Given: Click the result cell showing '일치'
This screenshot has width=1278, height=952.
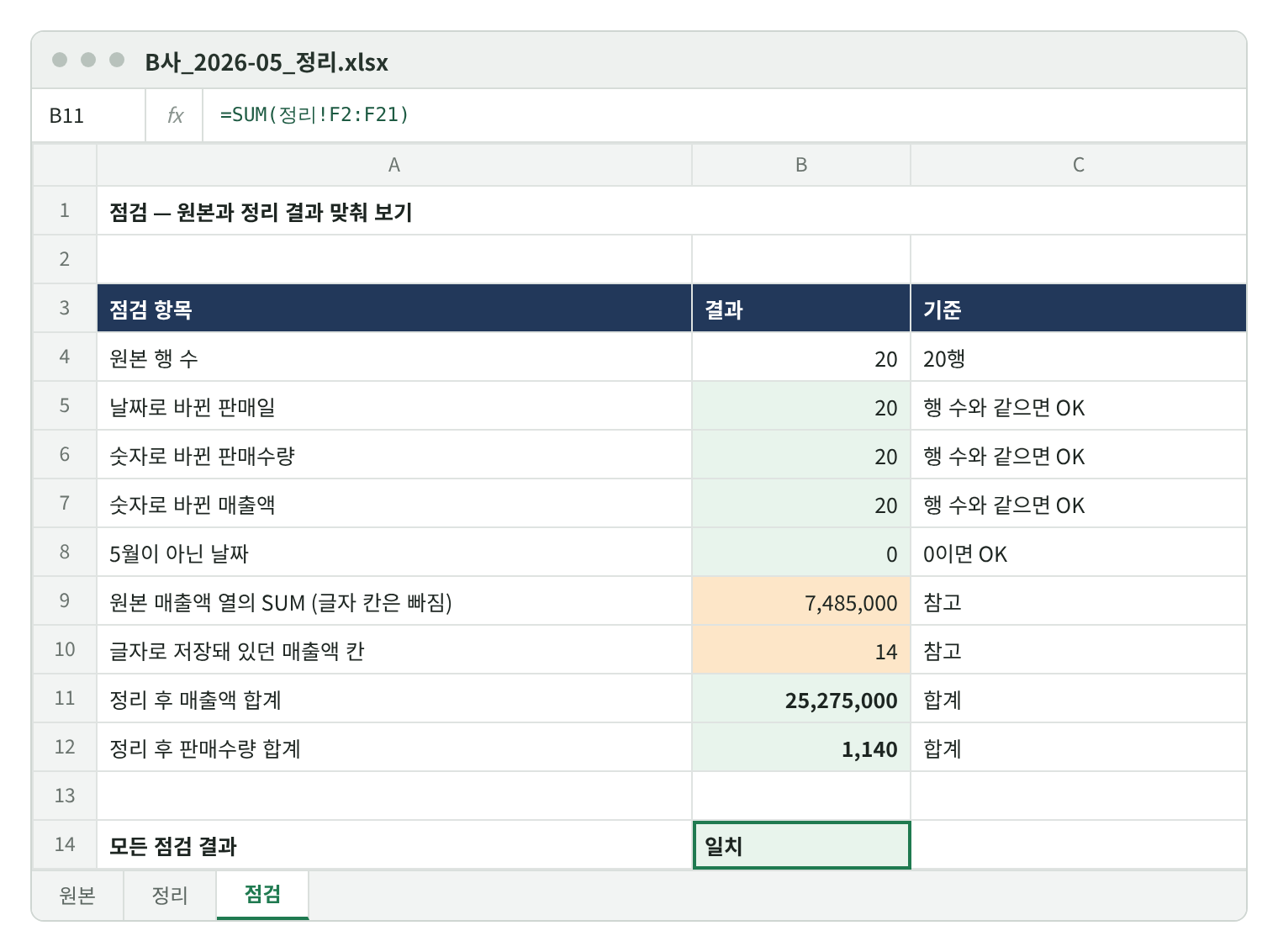Looking at the screenshot, I should [x=801, y=845].
